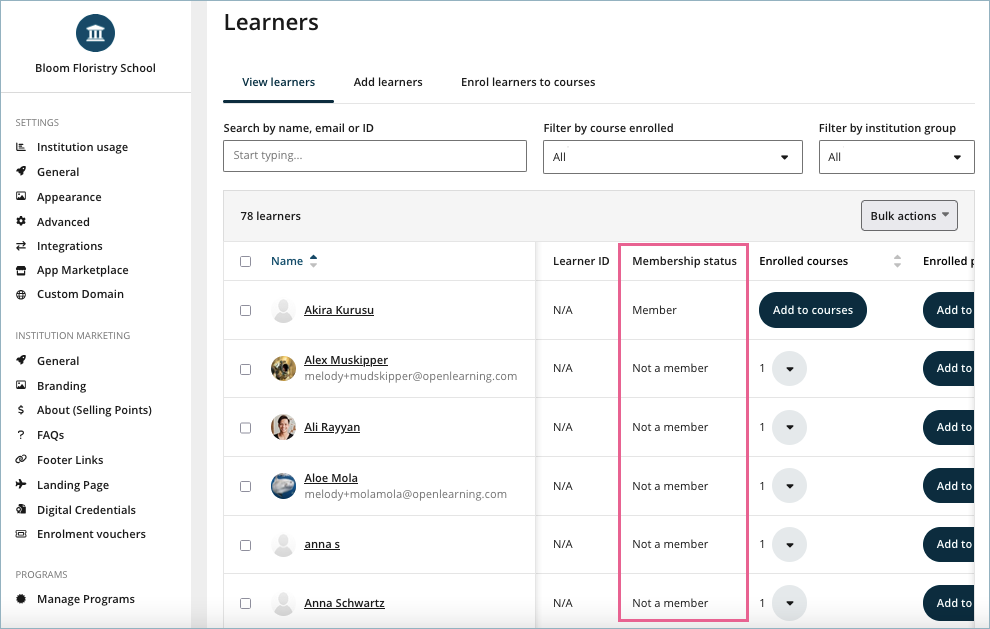Switch to the Add learners tab

(388, 82)
